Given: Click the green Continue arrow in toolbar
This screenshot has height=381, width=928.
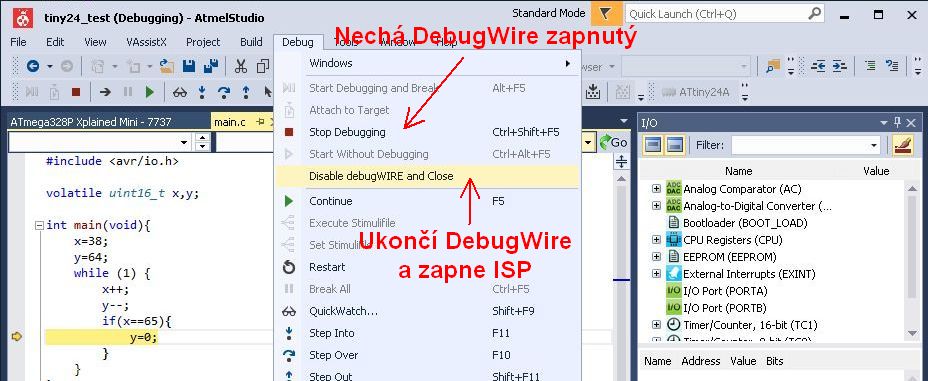Looking at the screenshot, I should pyautogui.click(x=150, y=92).
